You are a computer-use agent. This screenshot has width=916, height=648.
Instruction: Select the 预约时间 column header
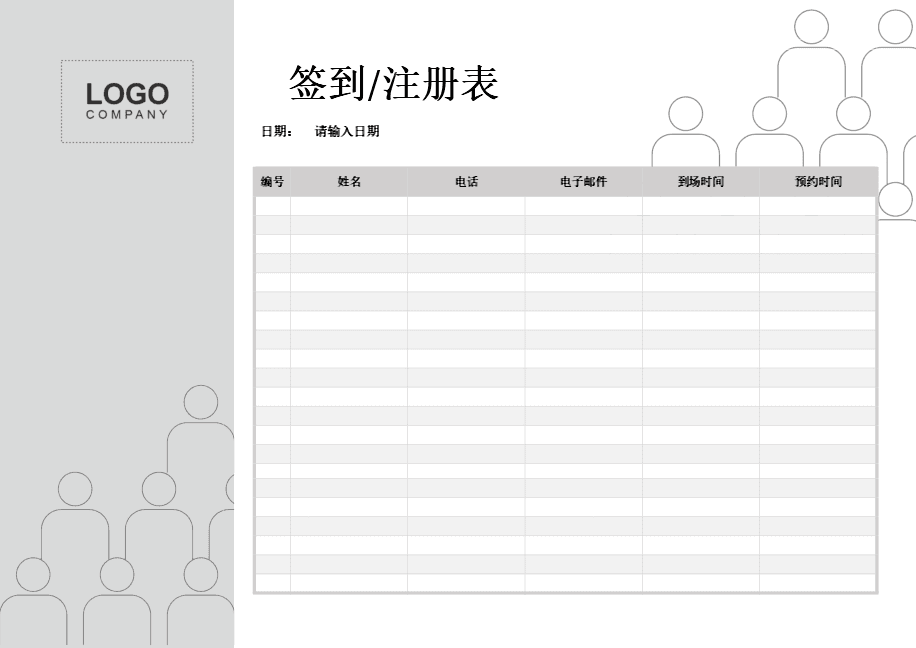(x=819, y=181)
